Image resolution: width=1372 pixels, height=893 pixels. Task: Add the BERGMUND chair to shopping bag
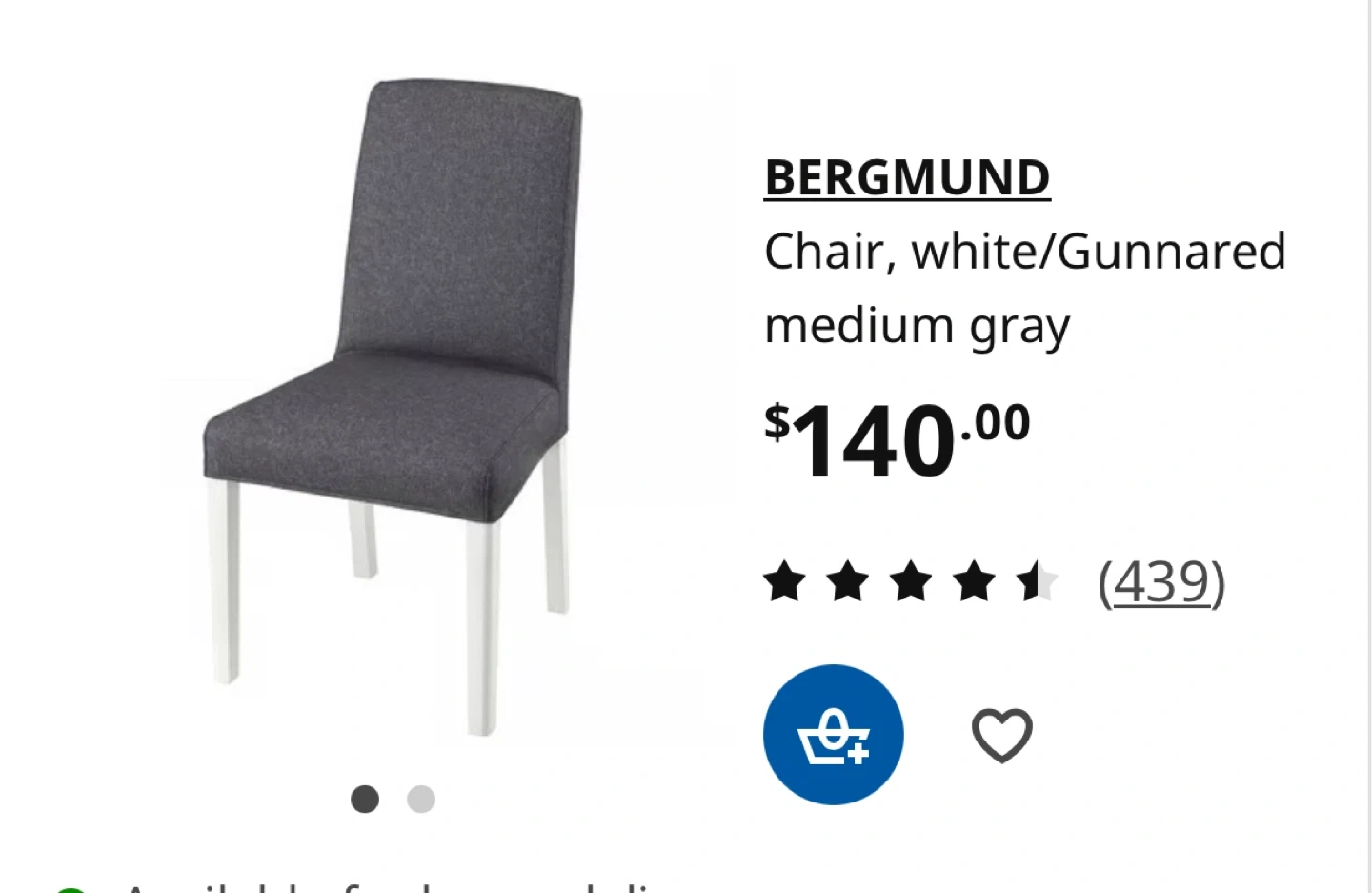pos(833,735)
